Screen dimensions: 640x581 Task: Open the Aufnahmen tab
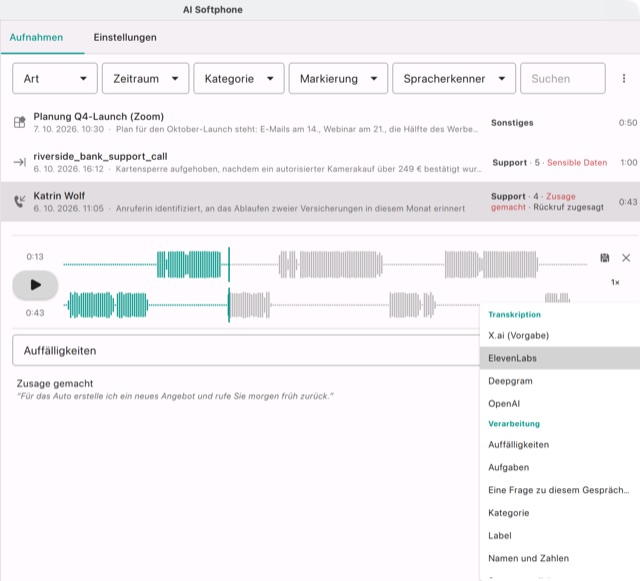click(x=36, y=38)
